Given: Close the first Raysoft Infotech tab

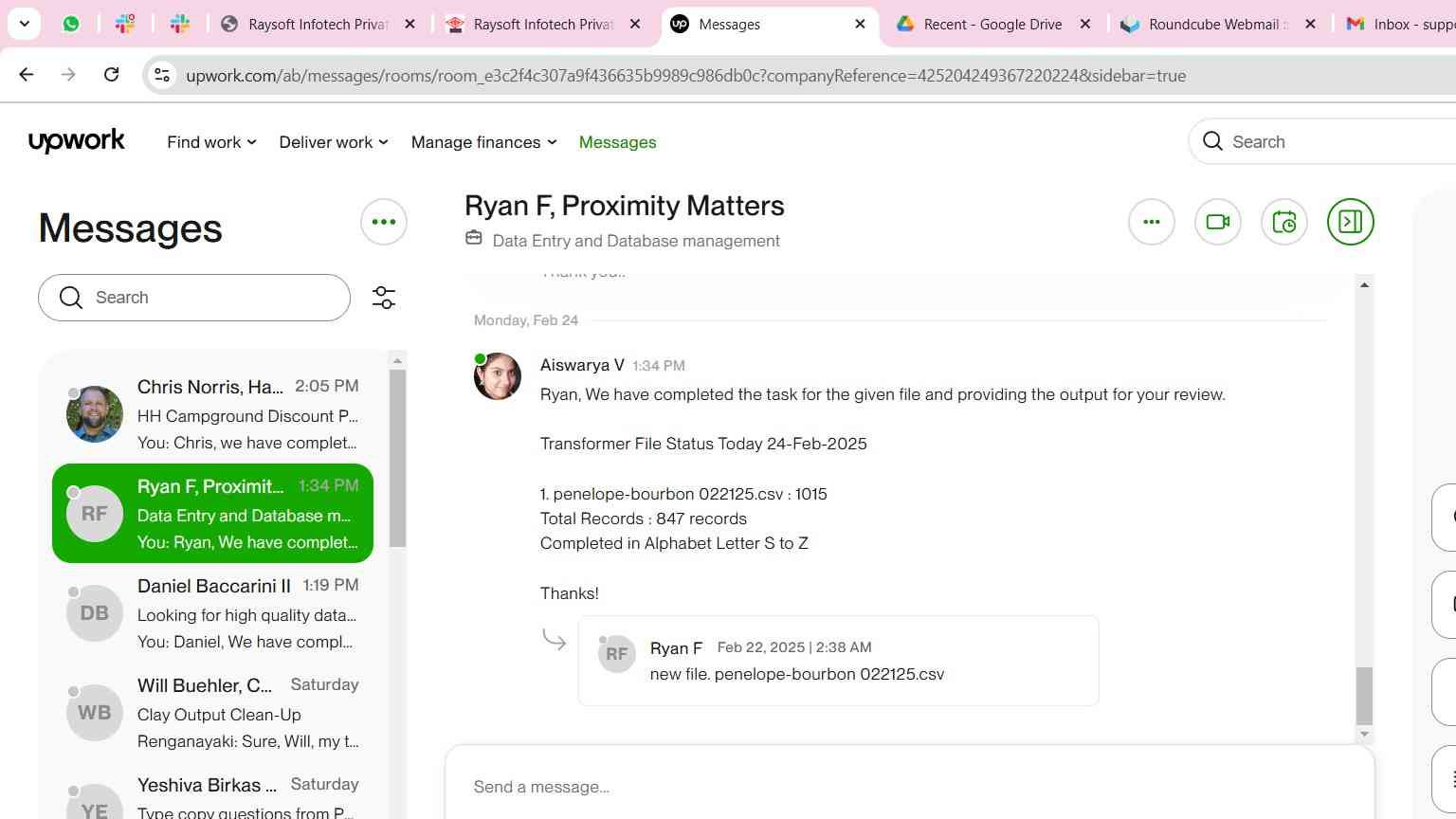Looking at the screenshot, I should pos(409,24).
